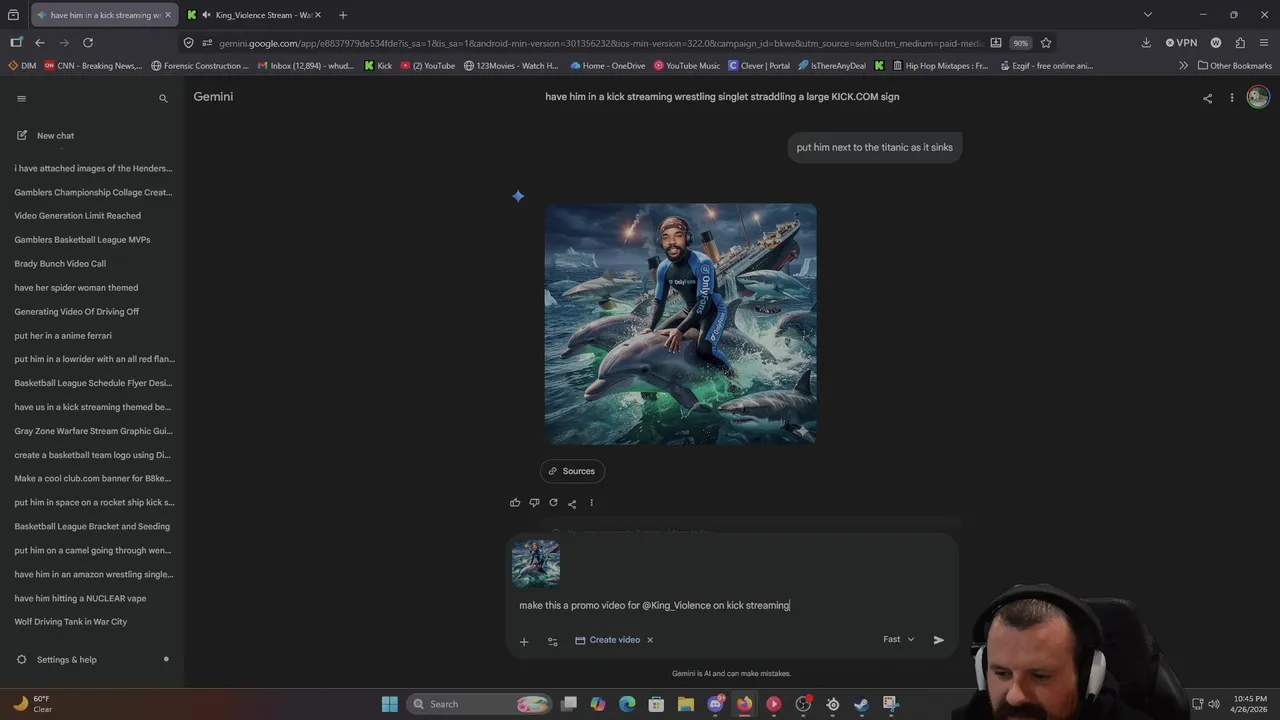This screenshot has height=720, width=1280.
Task: Click the search chats magnifier icon
Action: (x=163, y=98)
